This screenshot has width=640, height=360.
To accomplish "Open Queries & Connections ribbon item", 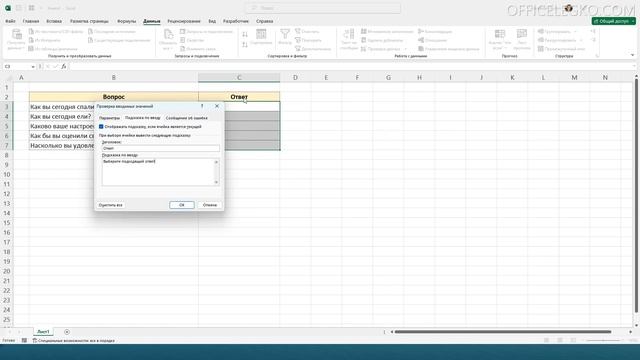I will tap(207, 31).
